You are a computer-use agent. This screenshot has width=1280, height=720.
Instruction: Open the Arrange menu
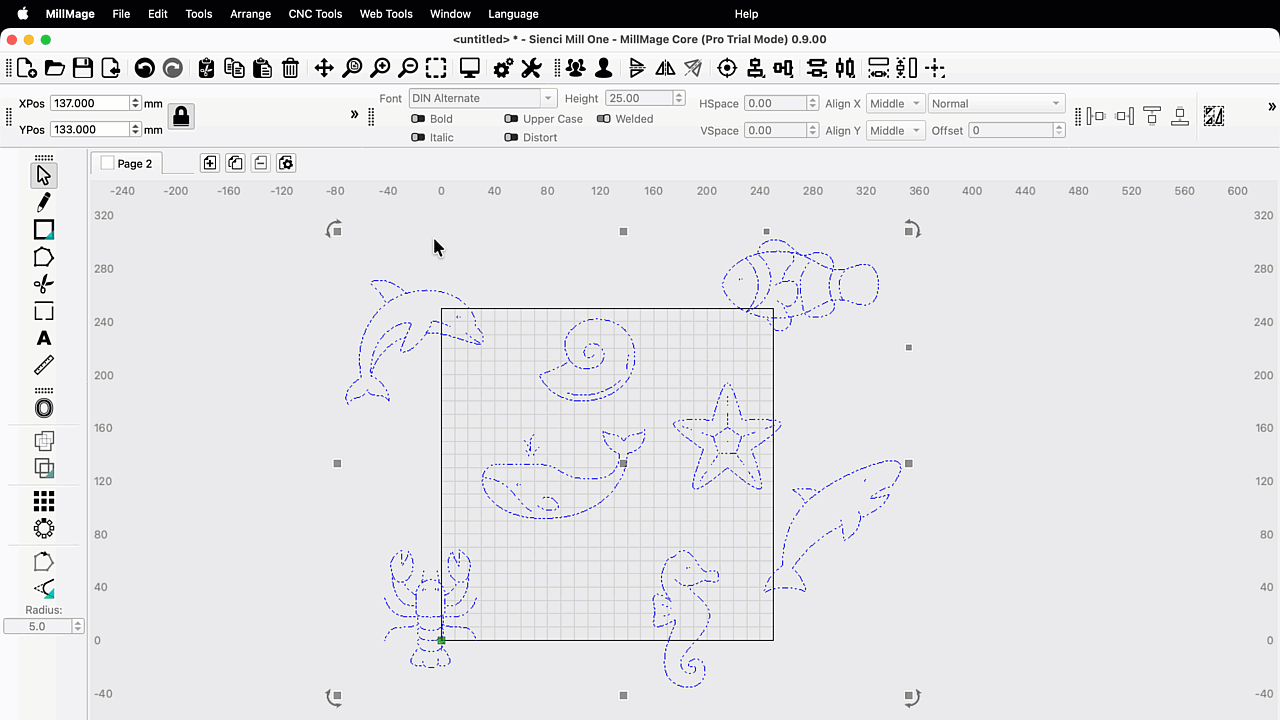250,14
